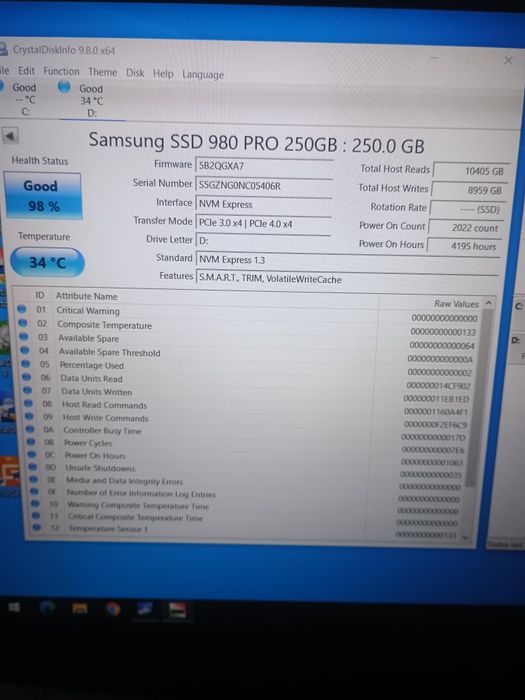This screenshot has width=525, height=700.
Task: Click the Host Write Commands status icon
Action: point(29,416)
